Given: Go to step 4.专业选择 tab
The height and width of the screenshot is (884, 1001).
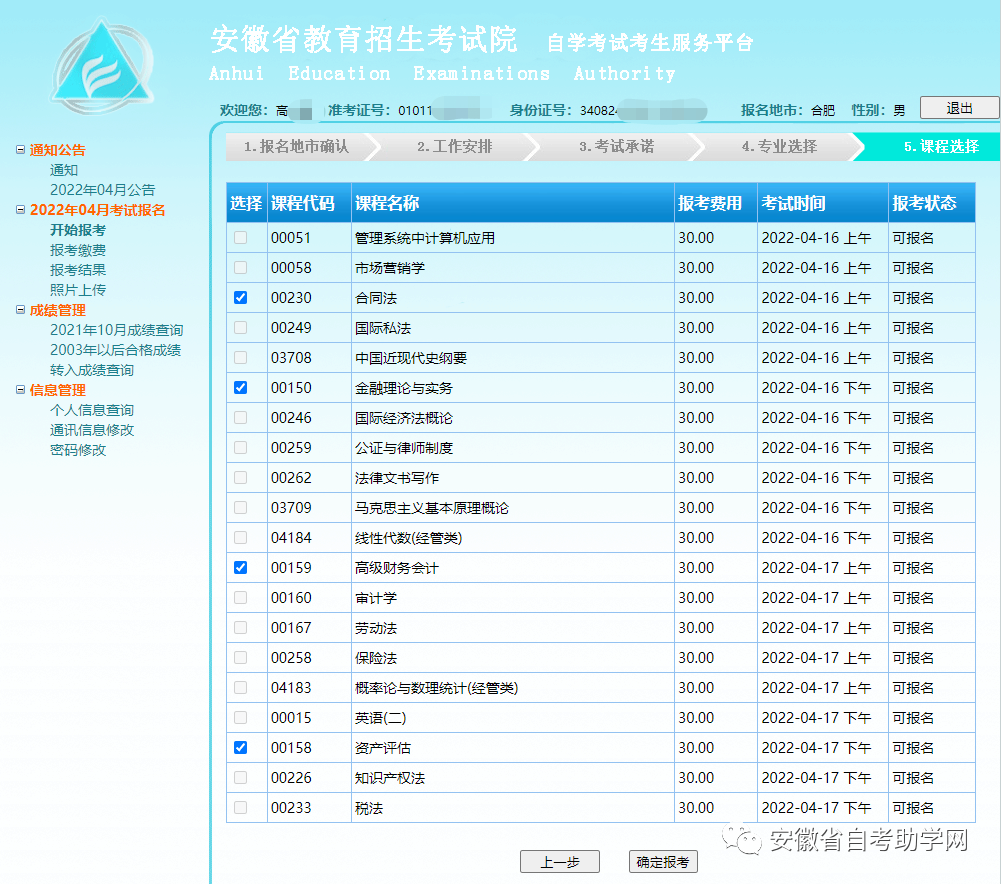Looking at the screenshot, I should pyautogui.click(x=779, y=147).
